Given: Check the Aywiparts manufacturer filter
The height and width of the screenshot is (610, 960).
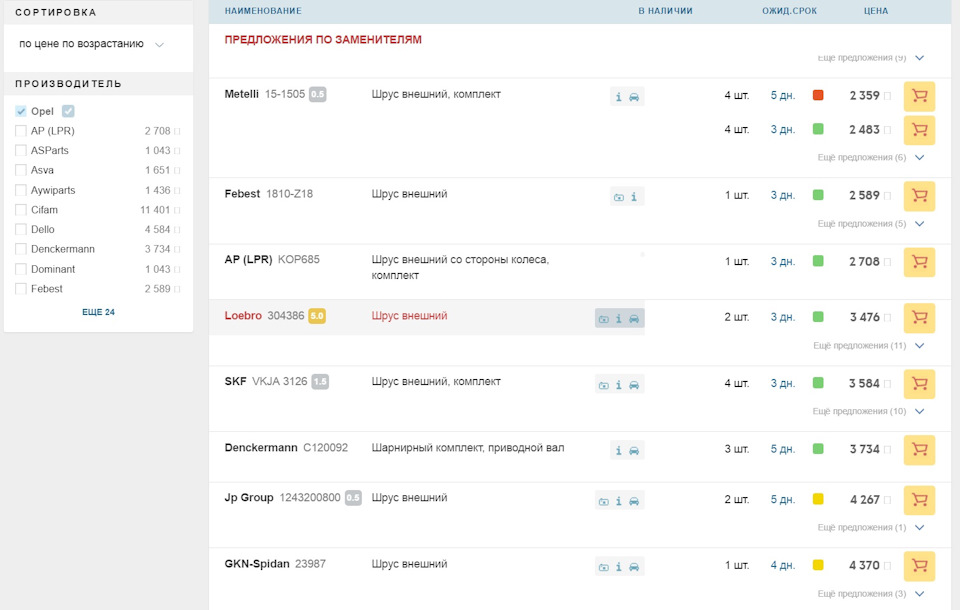Looking at the screenshot, I should coord(21,190).
